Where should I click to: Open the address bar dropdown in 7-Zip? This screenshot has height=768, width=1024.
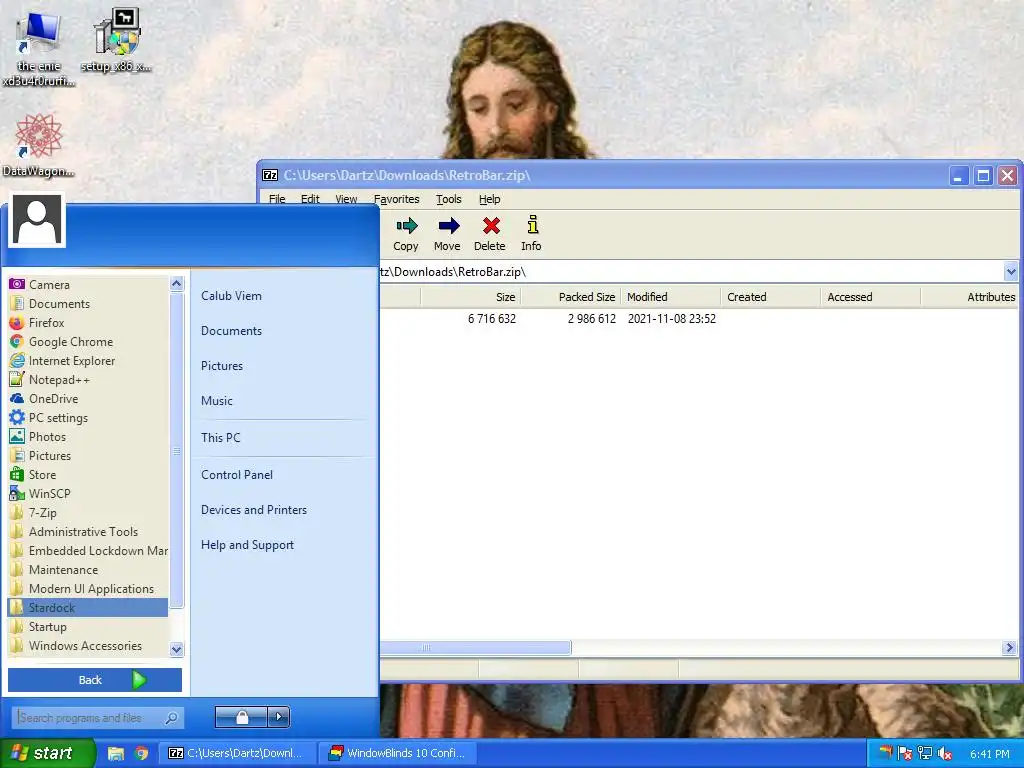point(1011,271)
